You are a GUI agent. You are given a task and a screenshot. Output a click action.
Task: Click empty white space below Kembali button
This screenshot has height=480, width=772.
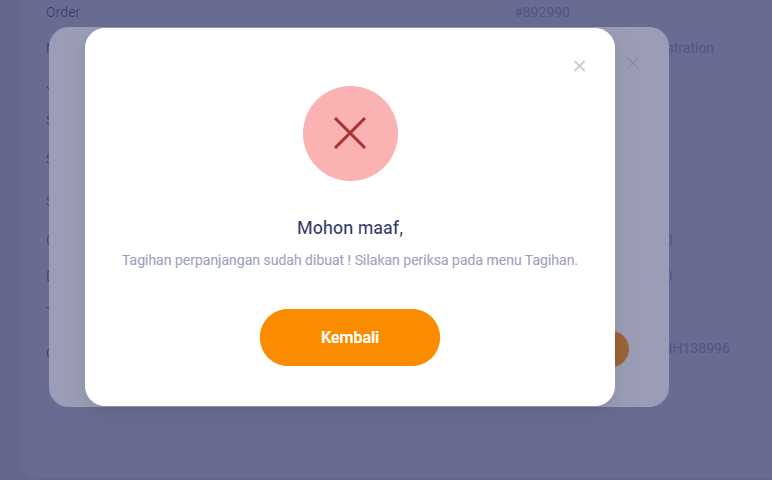click(x=350, y=386)
